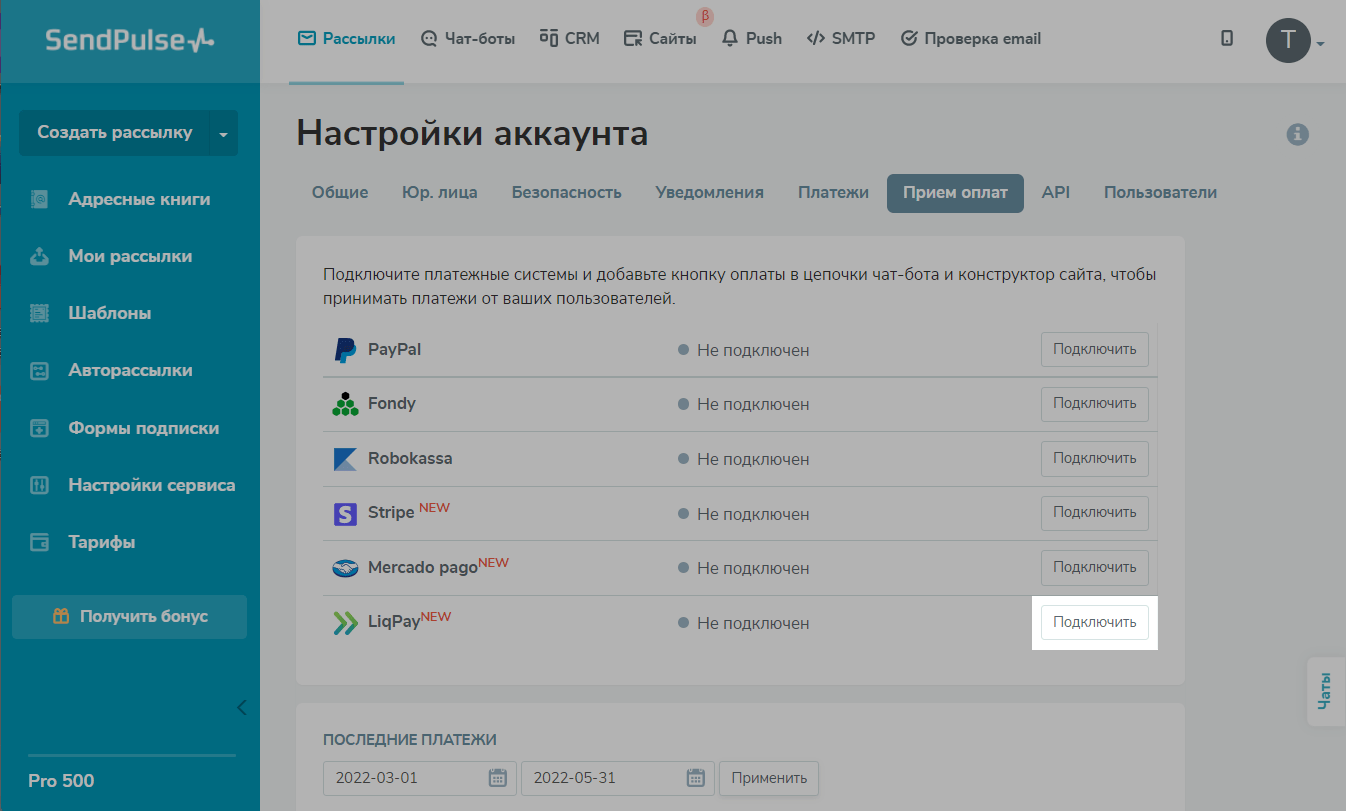Open the Тарифы sidebar section
The image size is (1346, 811).
[101, 542]
